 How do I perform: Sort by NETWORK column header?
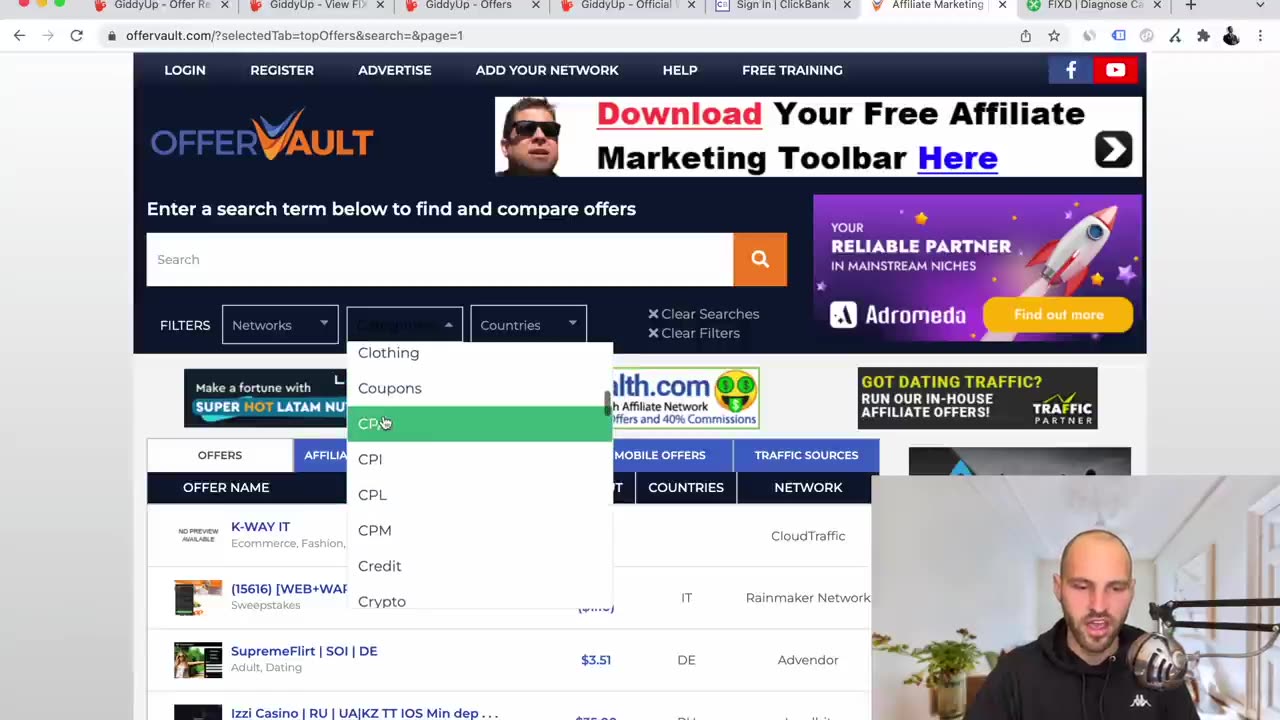(x=808, y=487)
